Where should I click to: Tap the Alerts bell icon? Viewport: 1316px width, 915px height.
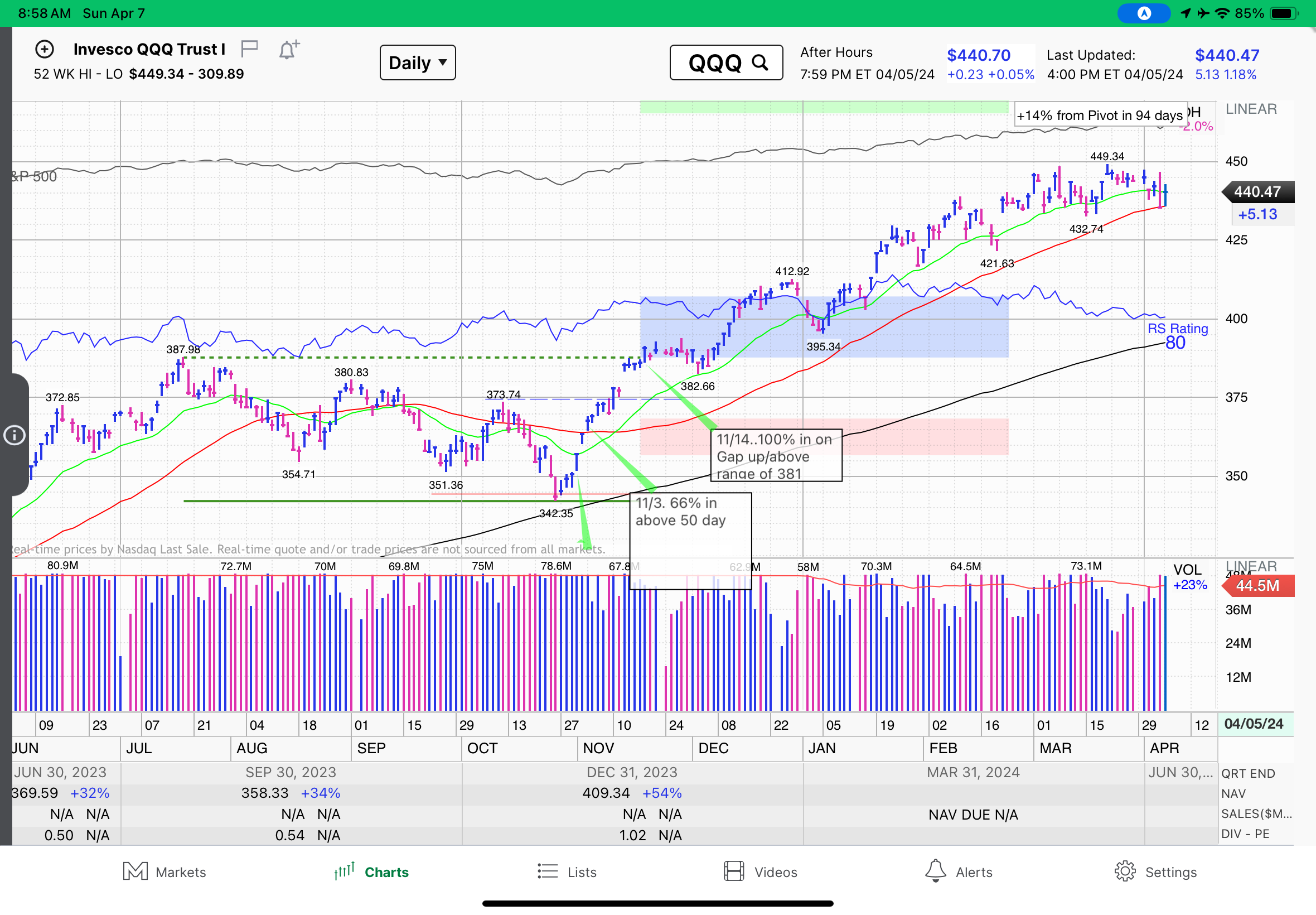[936, 871]
